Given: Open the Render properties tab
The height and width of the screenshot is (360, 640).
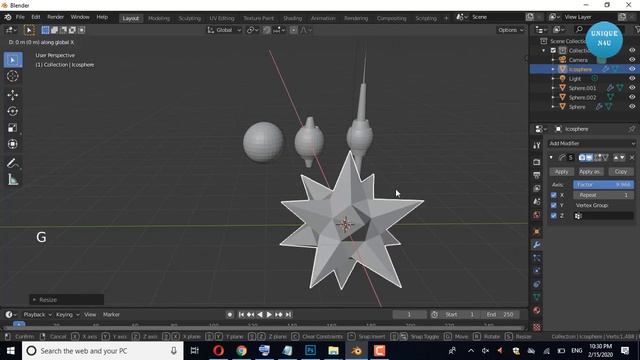Looking at the screenshot, I should (537, 162).
